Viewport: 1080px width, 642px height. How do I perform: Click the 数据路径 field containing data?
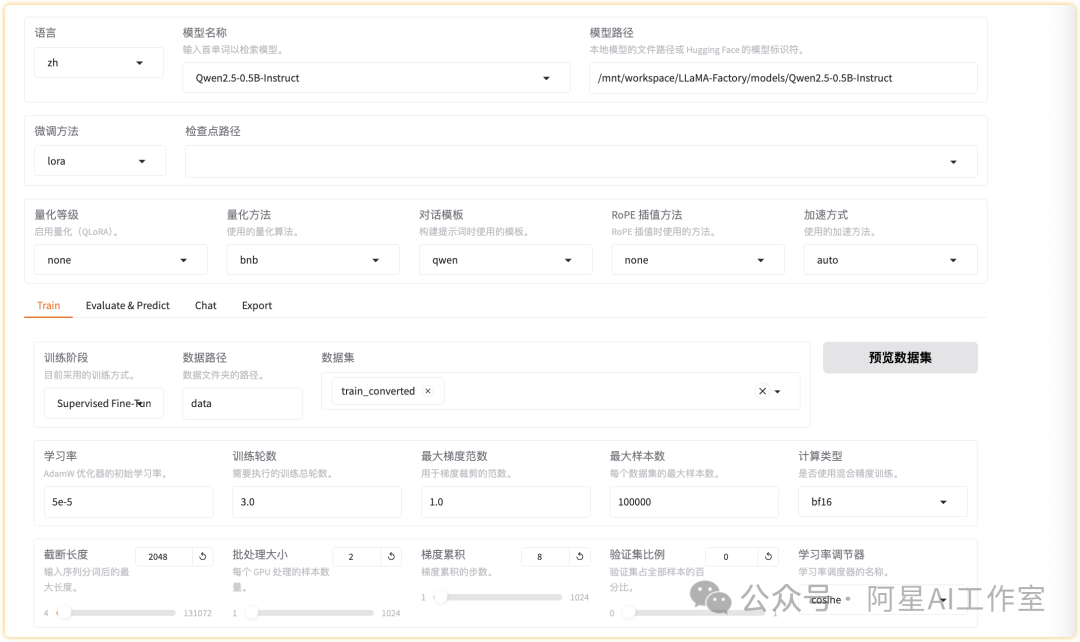242,403
